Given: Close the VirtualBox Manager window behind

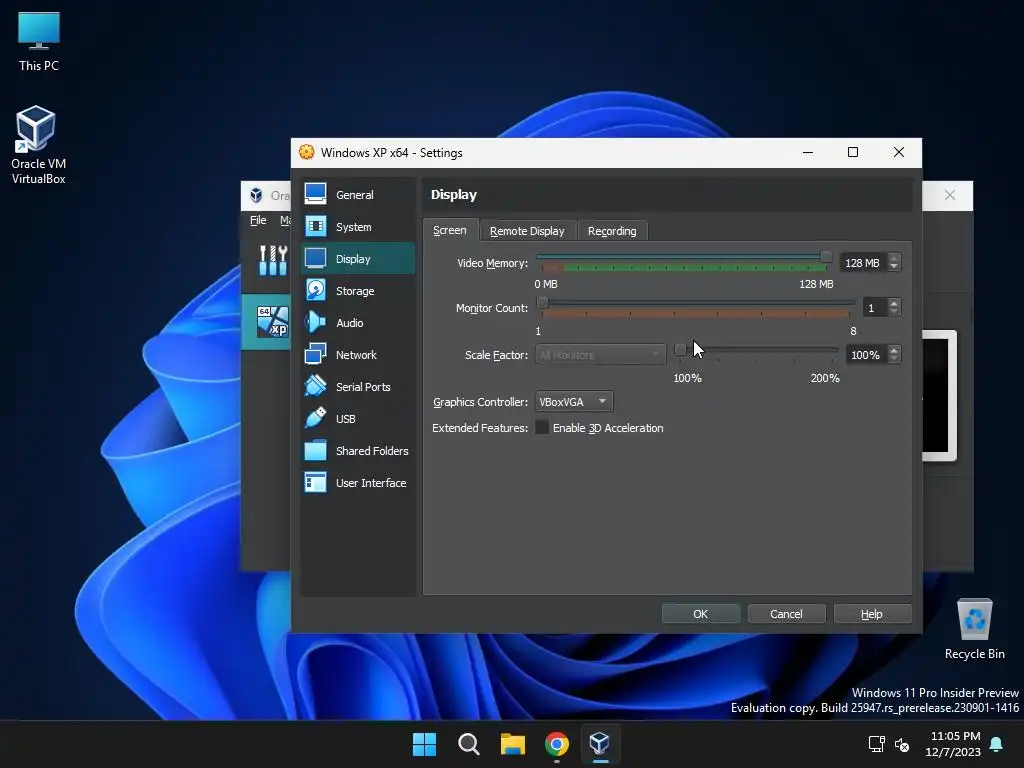Looking at the screenshot, I should 950,195.
